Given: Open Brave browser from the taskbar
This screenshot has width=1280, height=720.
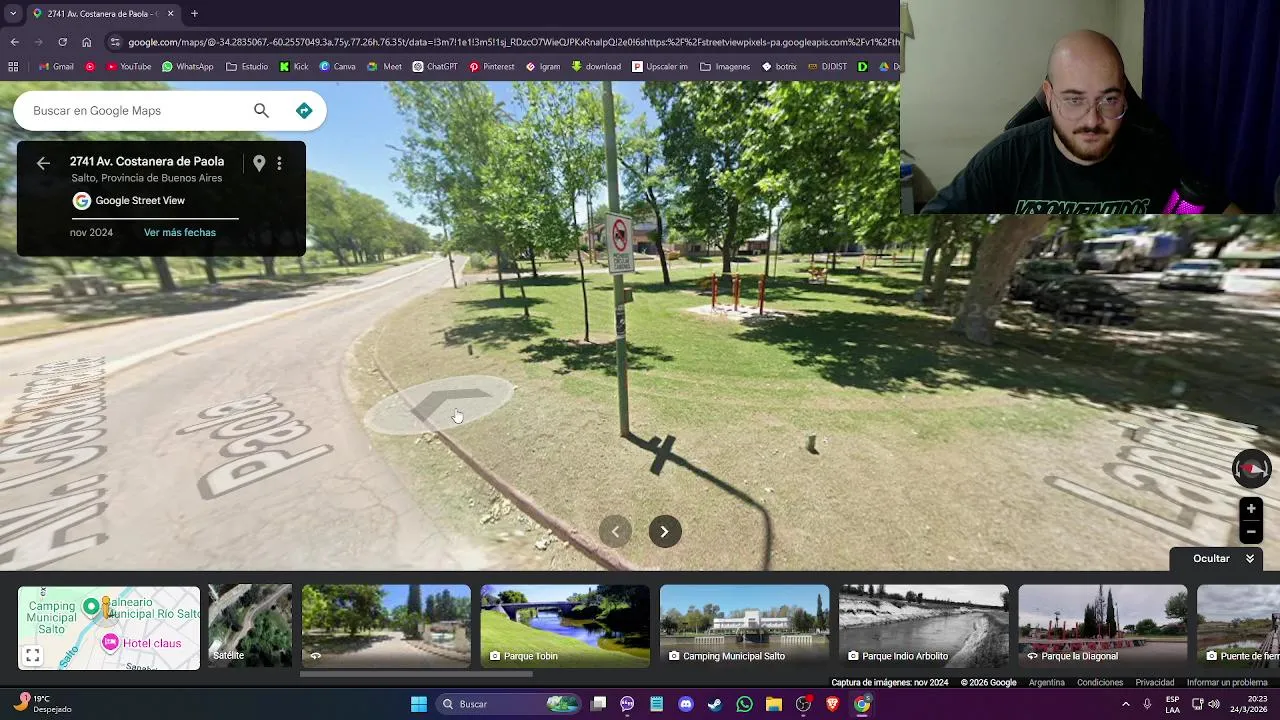Looking at the screenshot, I should click(832, 704).
